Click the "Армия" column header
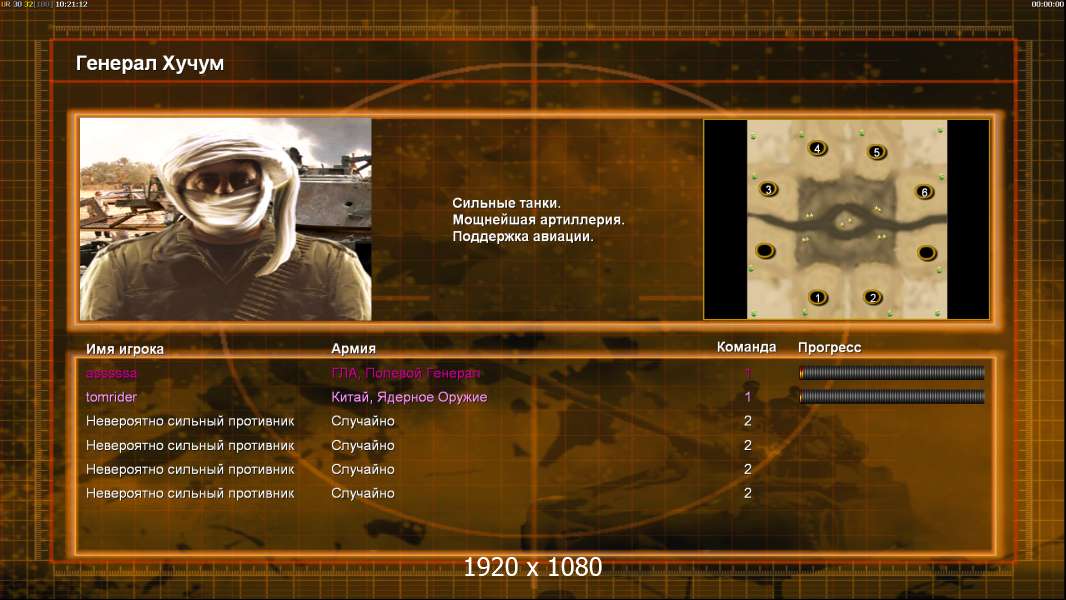 [354, 348]
